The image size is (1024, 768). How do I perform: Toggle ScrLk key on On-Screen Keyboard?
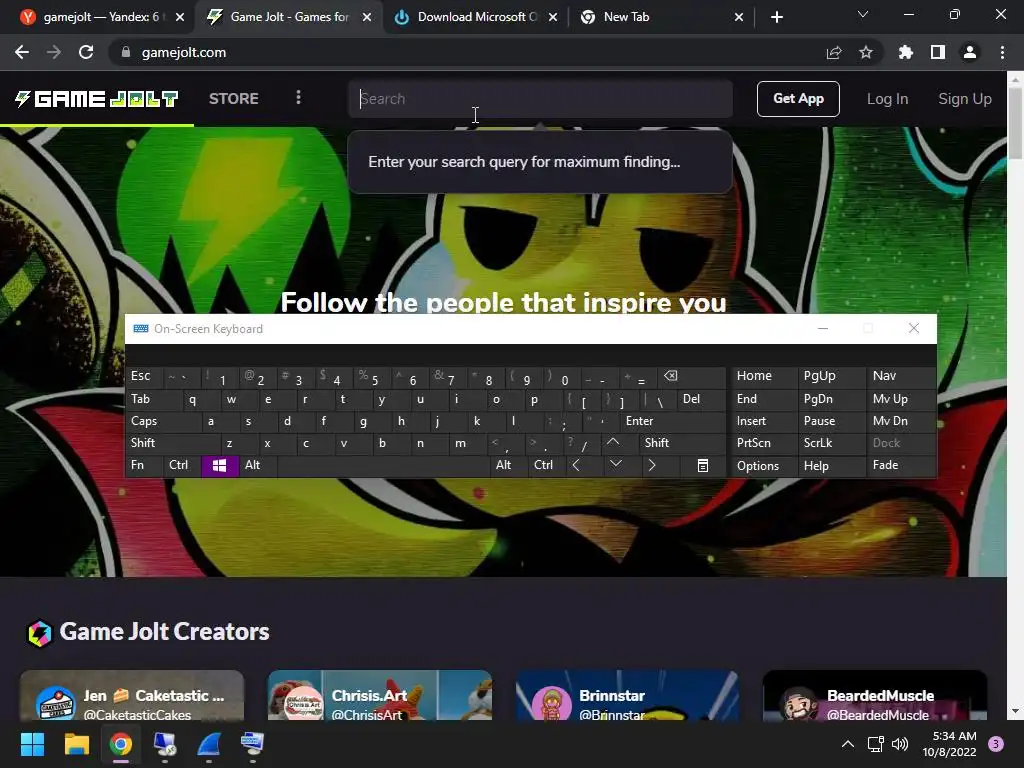tap(831, 443)
